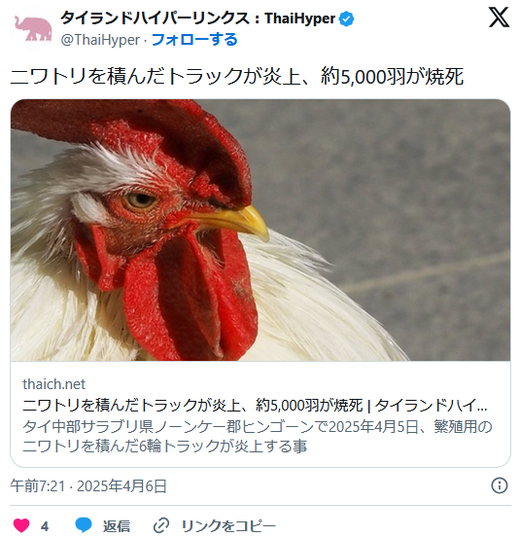The image size is (520, 537).
Task: Click the blue reply speech bubble icon
Action: point(83,525)
